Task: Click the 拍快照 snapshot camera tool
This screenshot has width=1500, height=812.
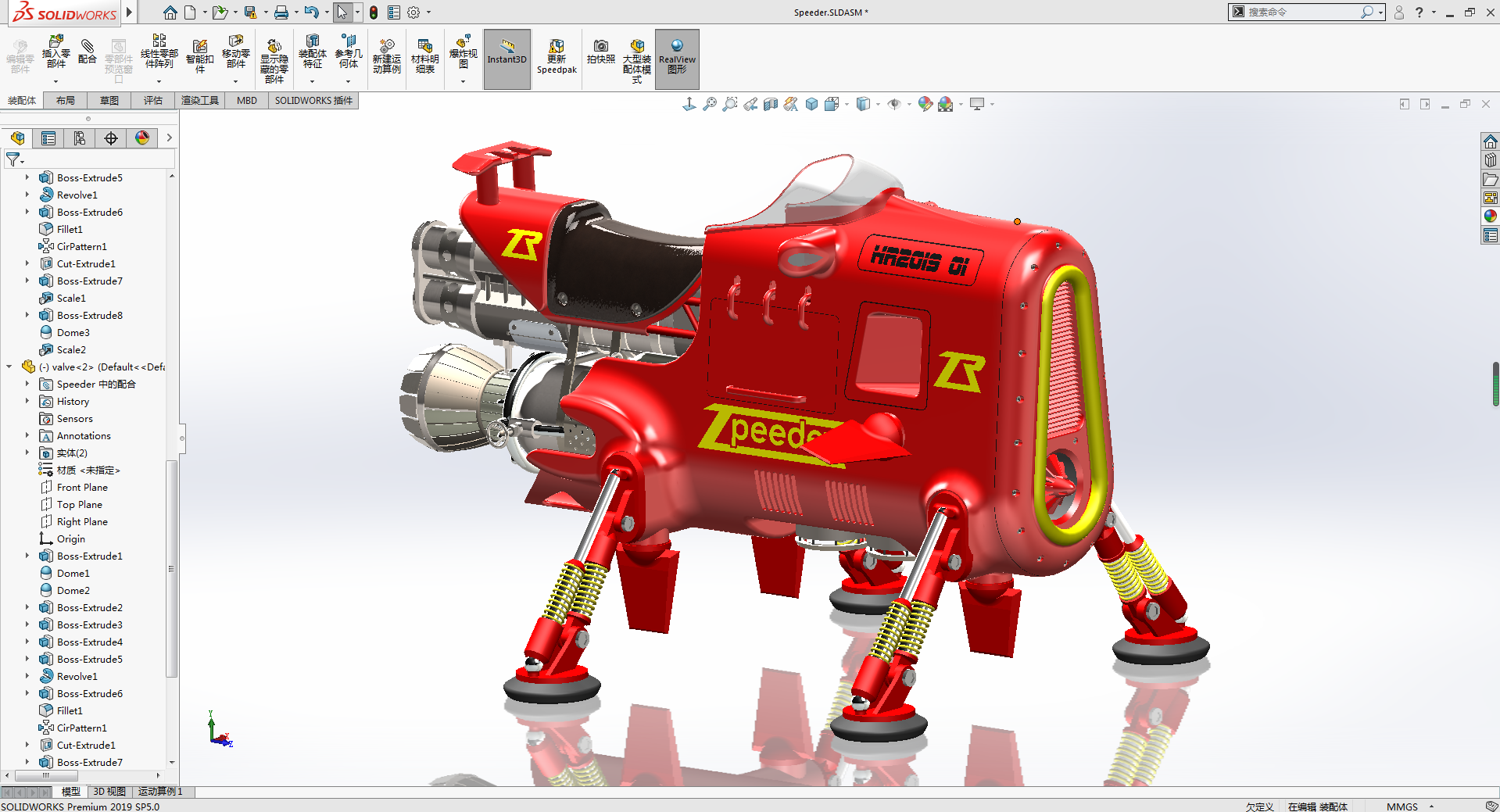Action: (601, 52)
